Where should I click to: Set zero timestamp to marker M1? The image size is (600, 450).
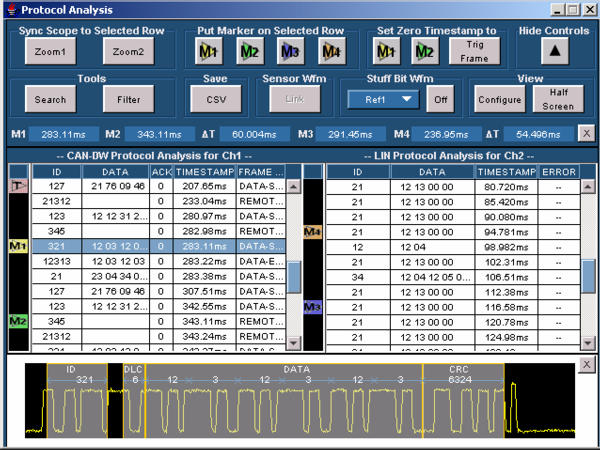coord(386,51)
